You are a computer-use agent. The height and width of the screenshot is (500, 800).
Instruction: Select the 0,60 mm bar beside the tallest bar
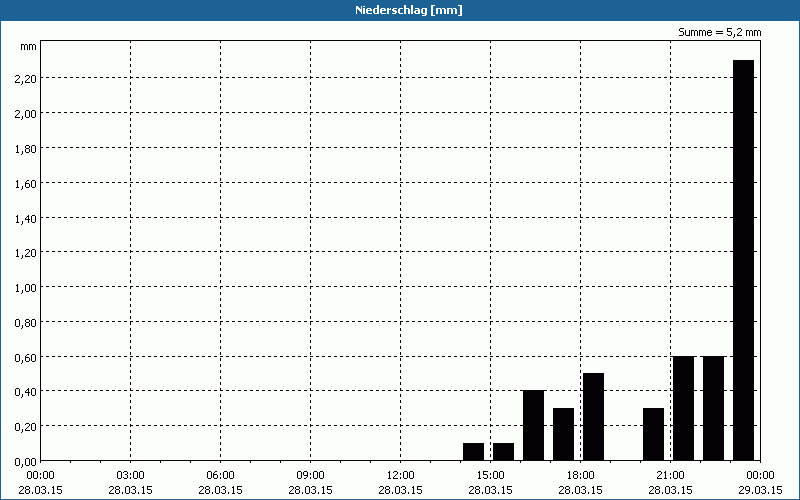click(x=713, y=408)
